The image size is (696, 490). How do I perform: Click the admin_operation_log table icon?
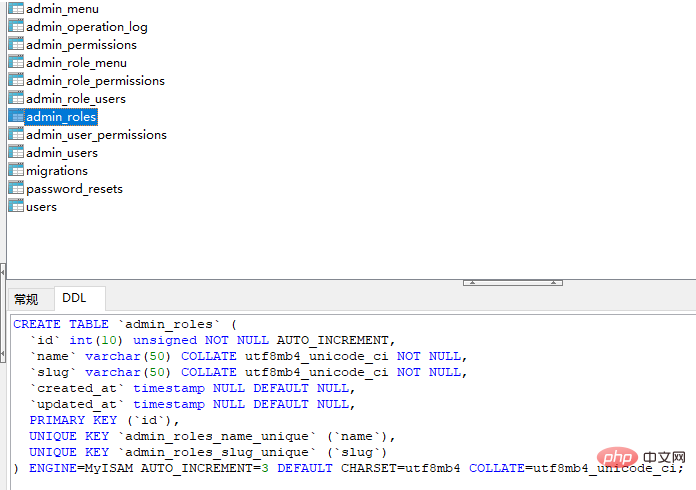click(16, 27)
